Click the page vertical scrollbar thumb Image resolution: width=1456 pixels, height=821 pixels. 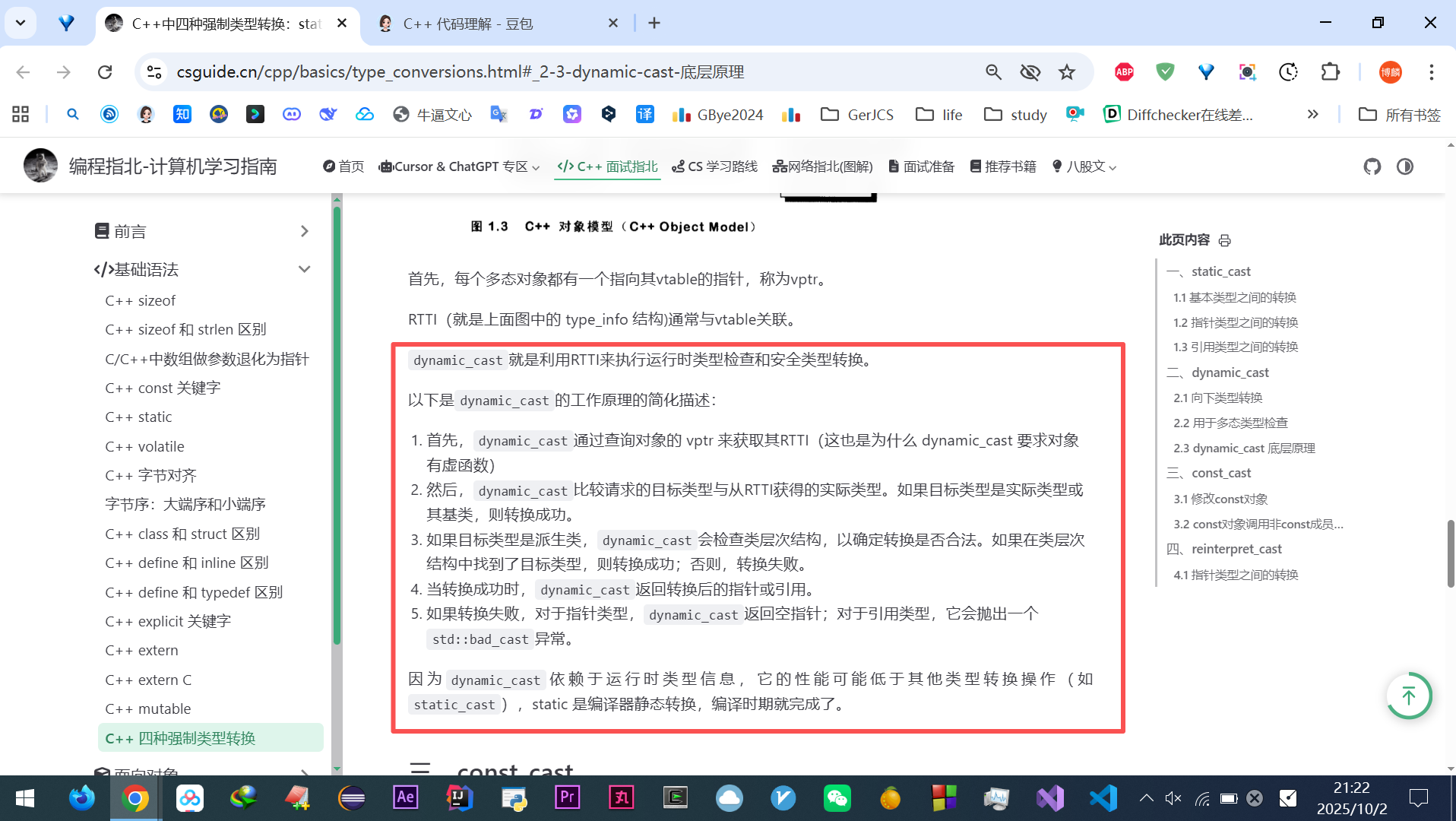click(x=1450, y=553)
